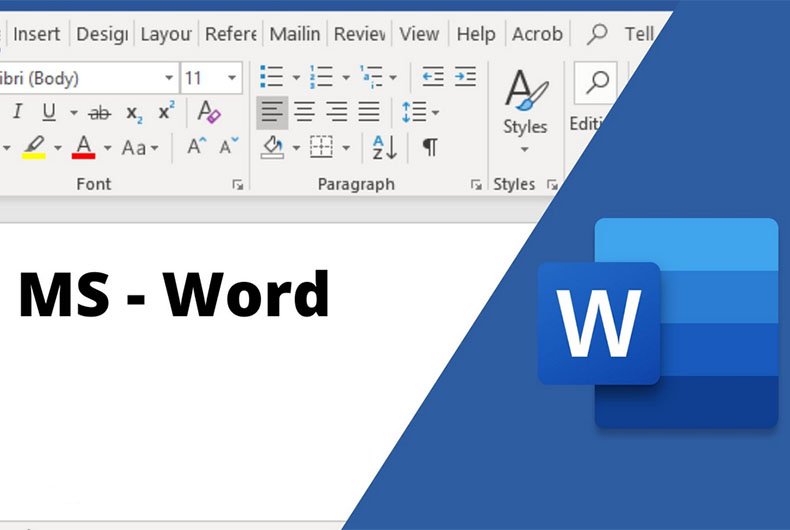Toggle strikethrough formatting
The image size is (790, 530).
click(99, 113)
